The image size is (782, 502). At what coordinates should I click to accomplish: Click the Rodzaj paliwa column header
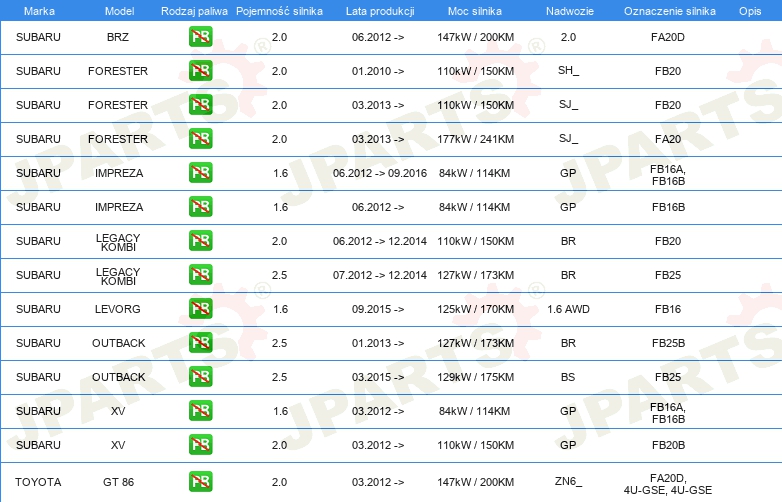coord(194,11)
